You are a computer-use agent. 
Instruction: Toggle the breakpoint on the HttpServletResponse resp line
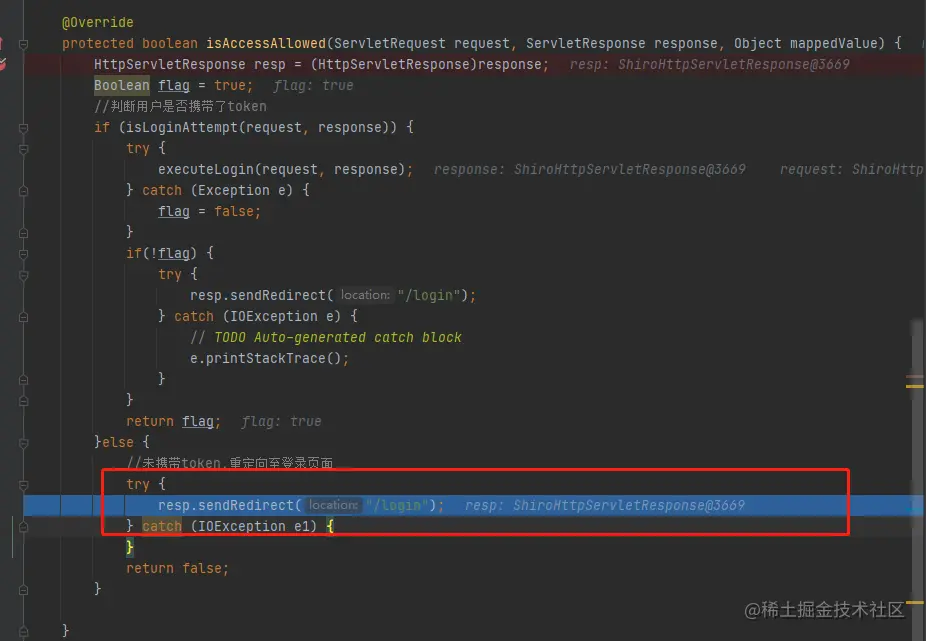[x=3, y=64]
